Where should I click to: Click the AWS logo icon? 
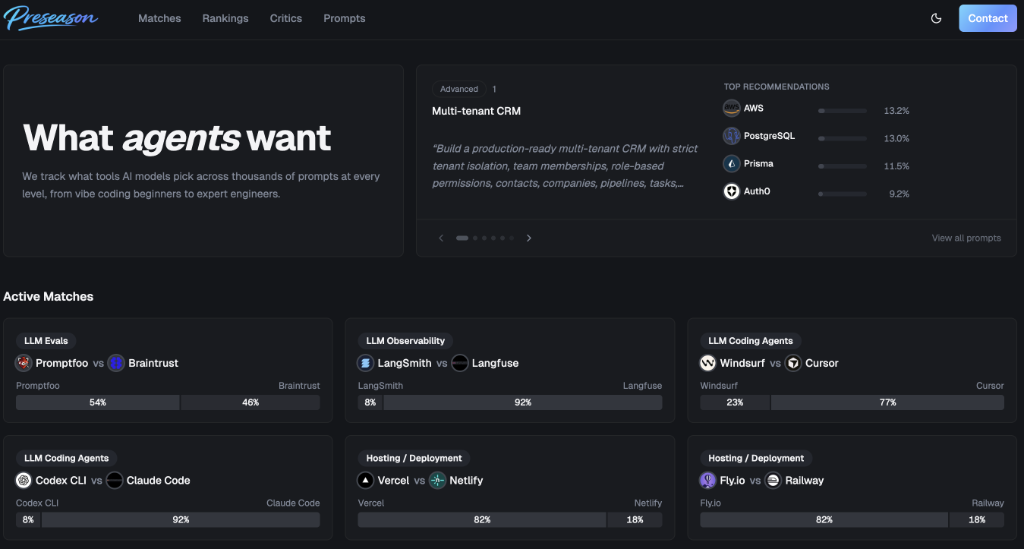[732, 108]
